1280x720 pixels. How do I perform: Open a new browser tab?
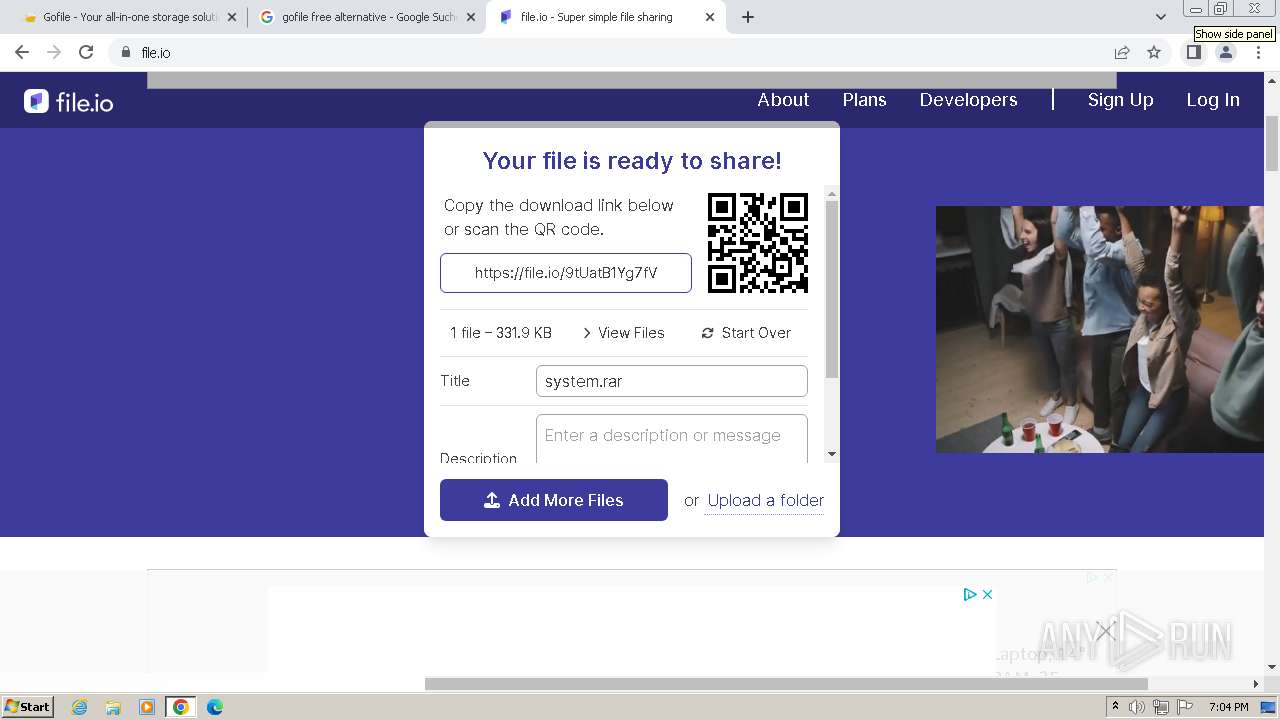[x=748, y=17]
